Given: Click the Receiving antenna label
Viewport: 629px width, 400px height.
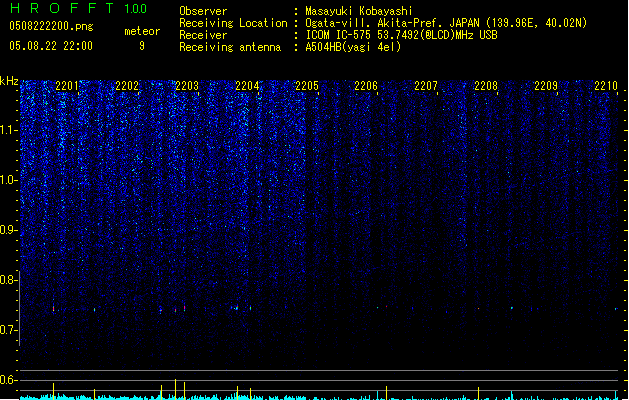Looking at the screenshot, I should point(230,47).
